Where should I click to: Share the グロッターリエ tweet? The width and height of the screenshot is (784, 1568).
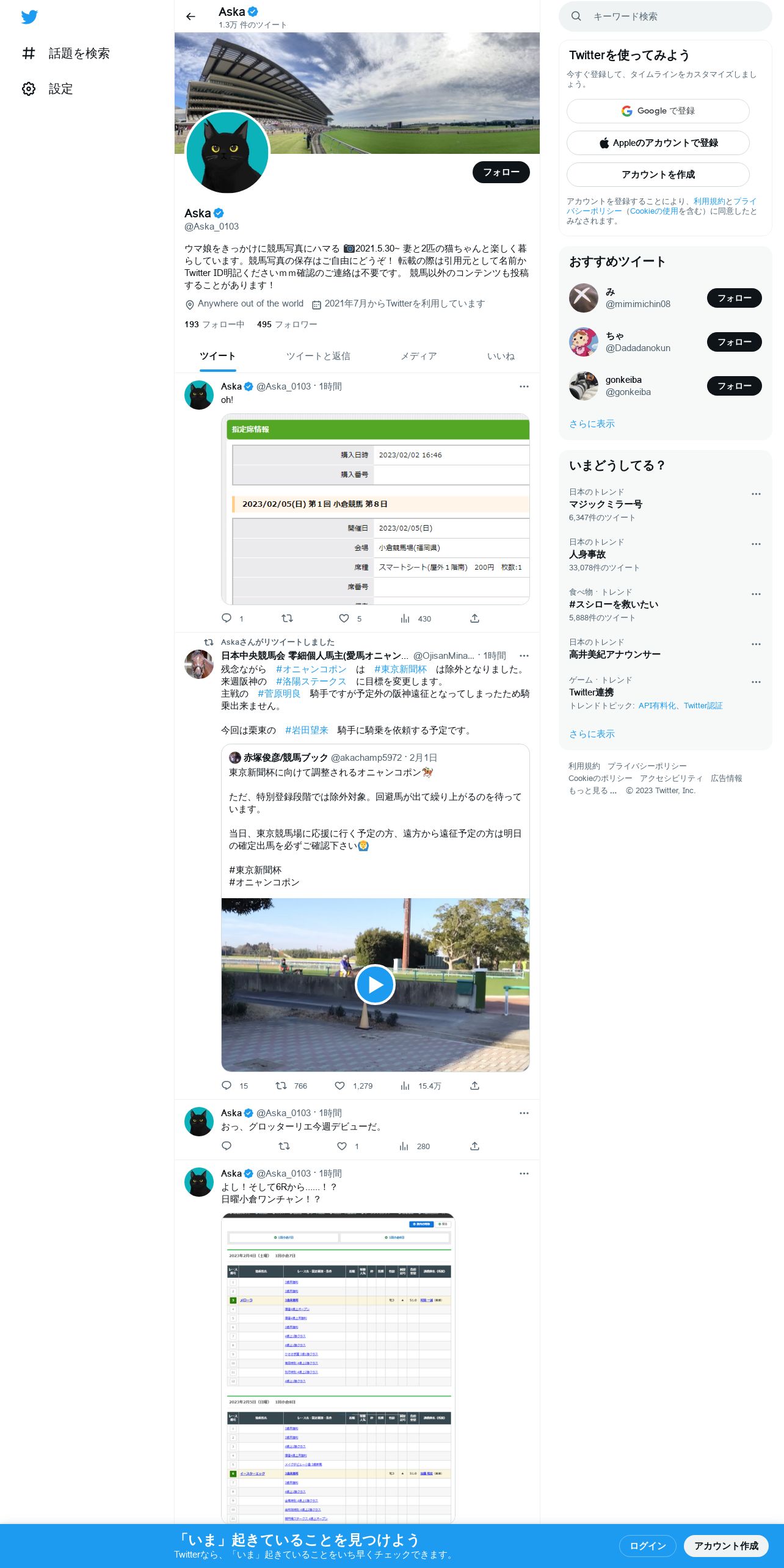tap(474, 1146)
